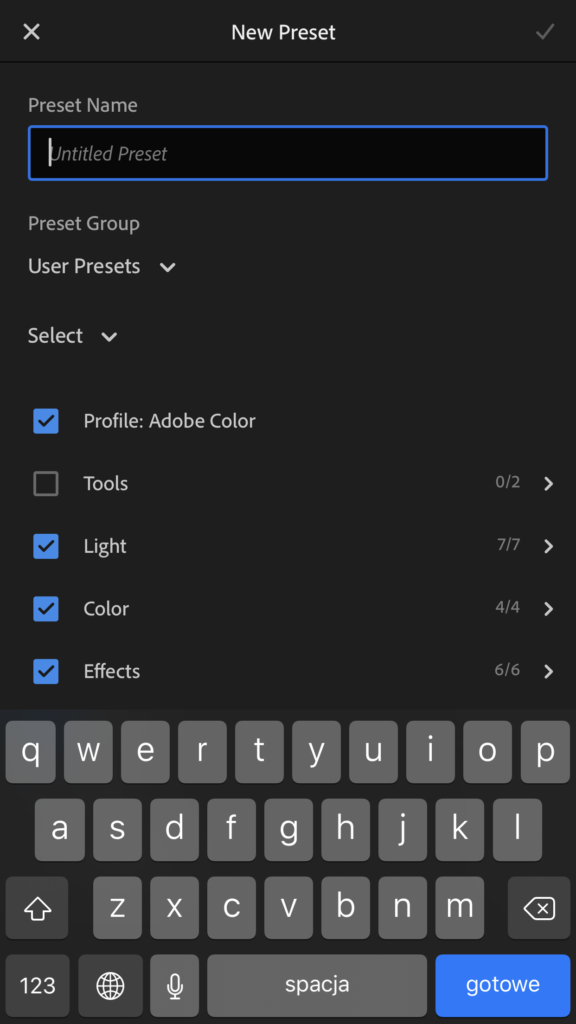Expand the Color settings details

[x=548, y=608]
